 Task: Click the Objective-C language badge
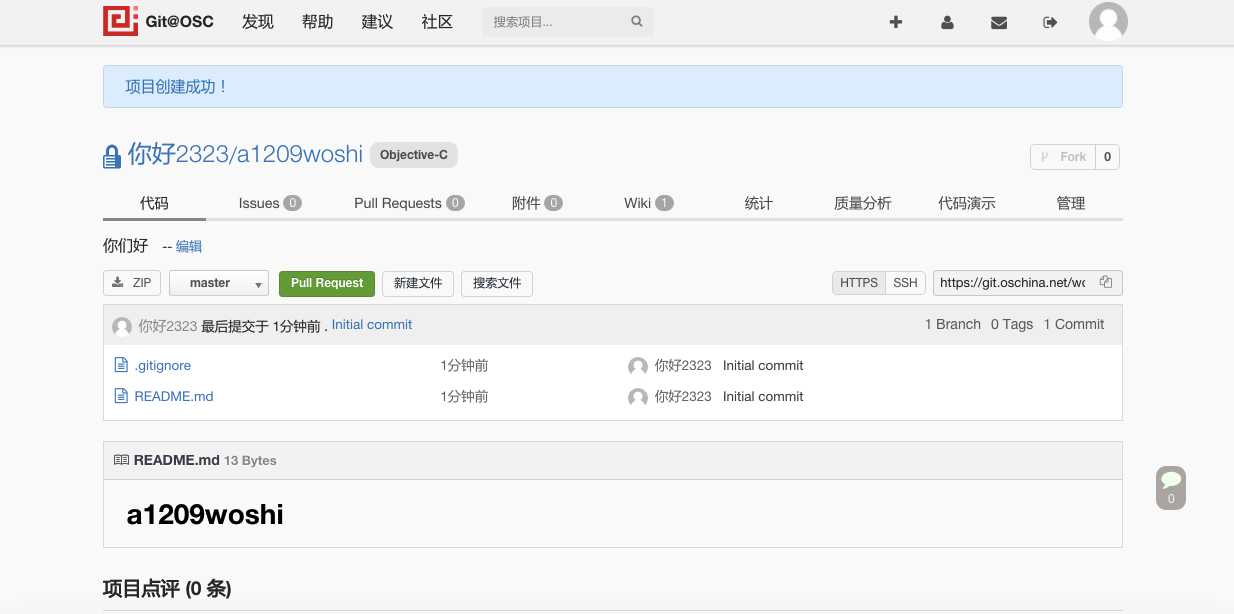click(x=414, y=155)
